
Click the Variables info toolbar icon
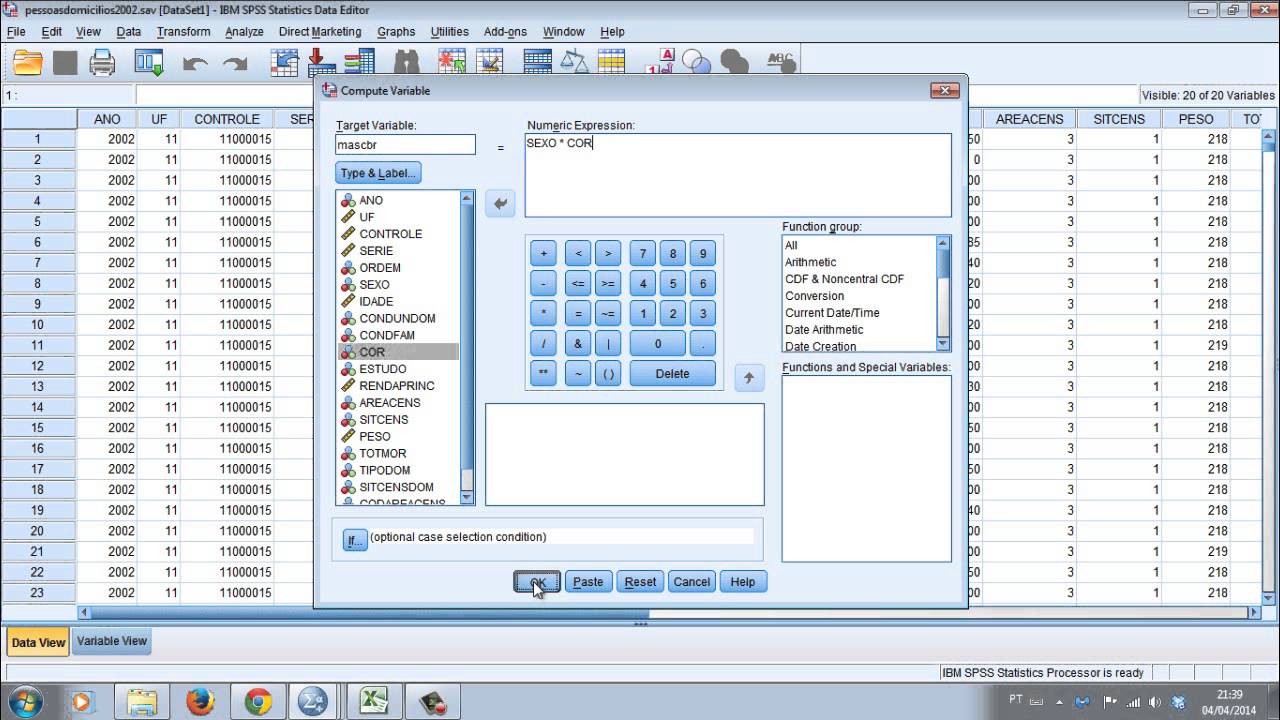[358, 62]
